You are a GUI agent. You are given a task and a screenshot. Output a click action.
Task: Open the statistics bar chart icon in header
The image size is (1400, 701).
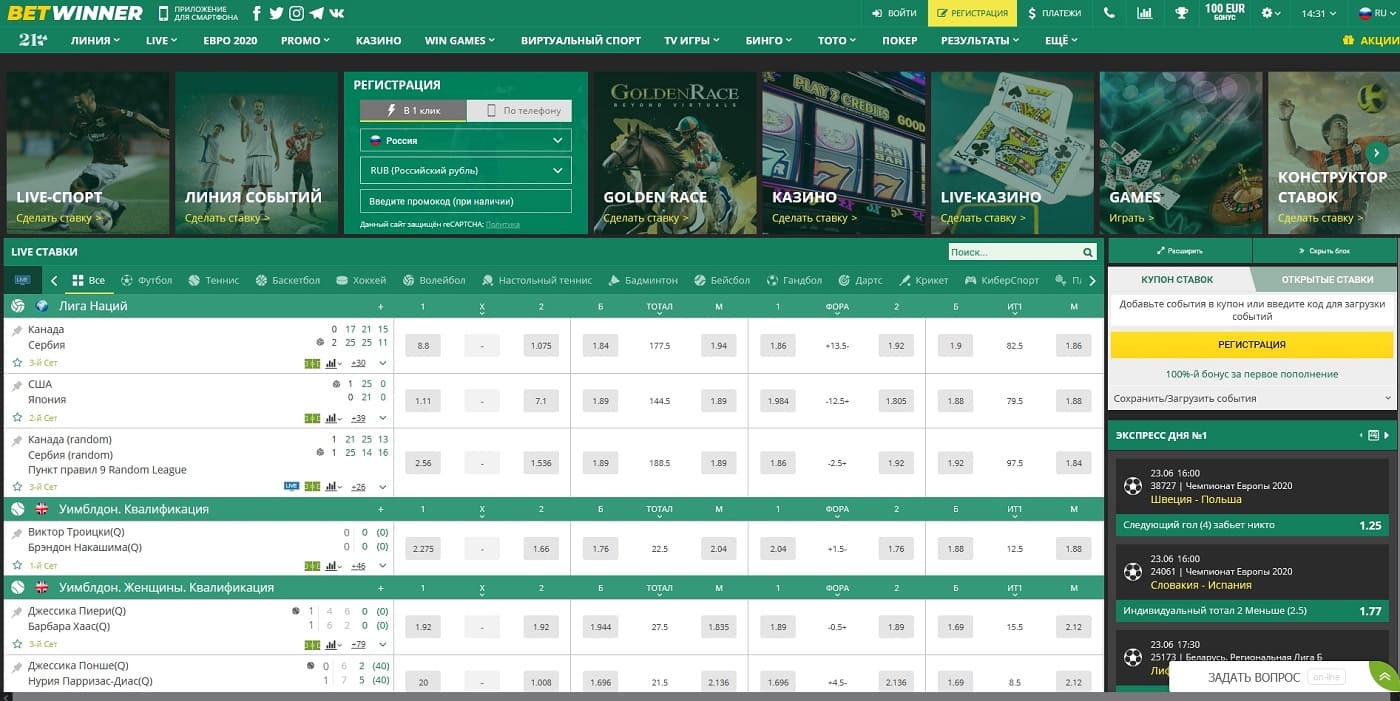pos(1145,13)
